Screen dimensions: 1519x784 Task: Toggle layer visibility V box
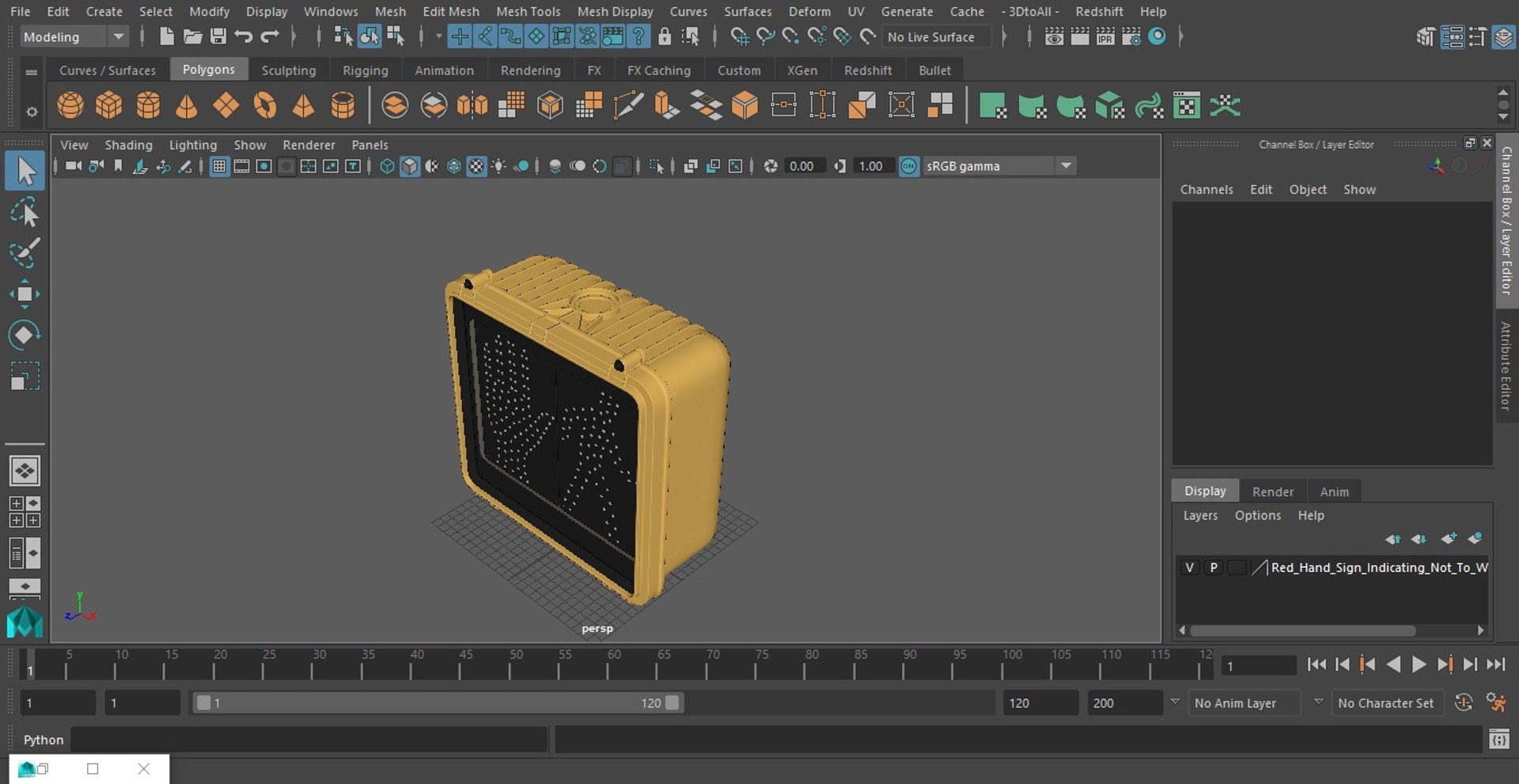[x=1189, y=567]
